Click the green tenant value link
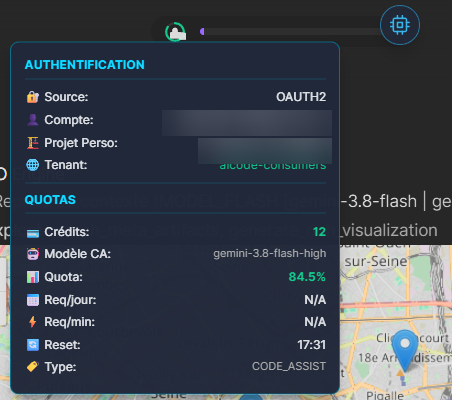 tap(273, 166)
